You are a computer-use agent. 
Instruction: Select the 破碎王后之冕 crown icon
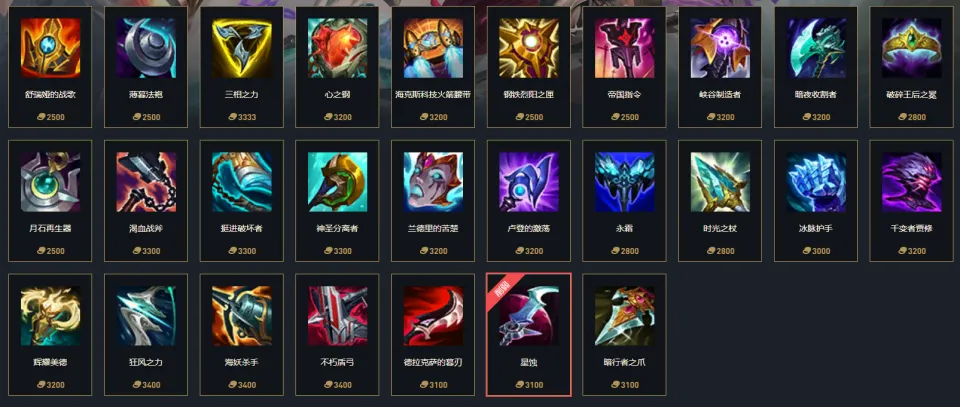pyautogui.click(x=912, y=48)
